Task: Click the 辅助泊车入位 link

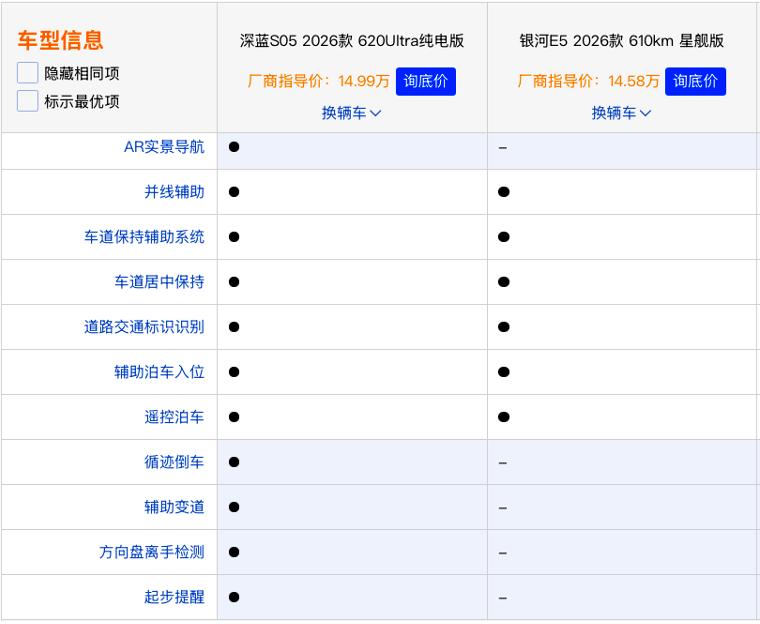Action: tap(159, 372)
